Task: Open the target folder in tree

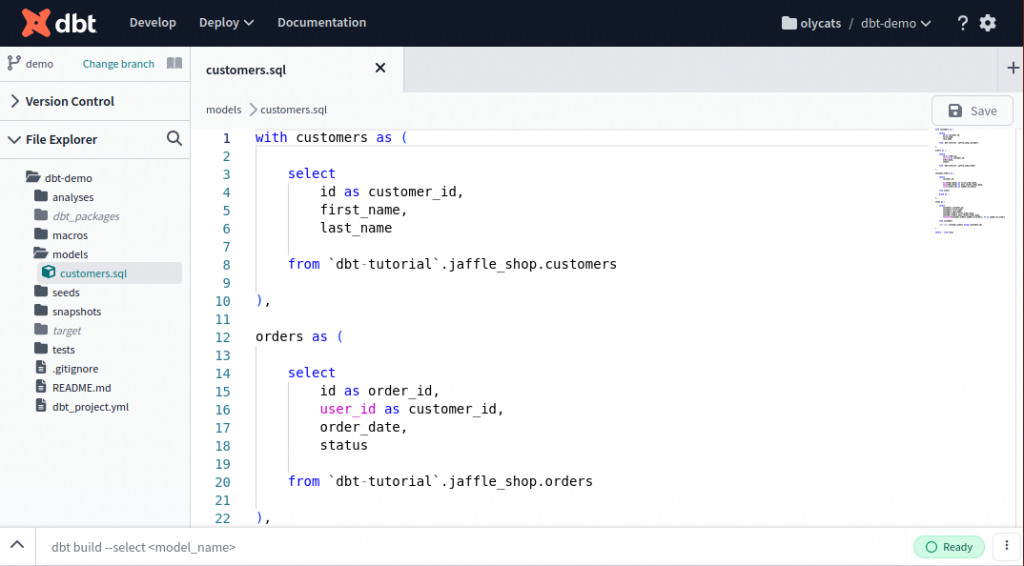Action: tap(67, 330)
